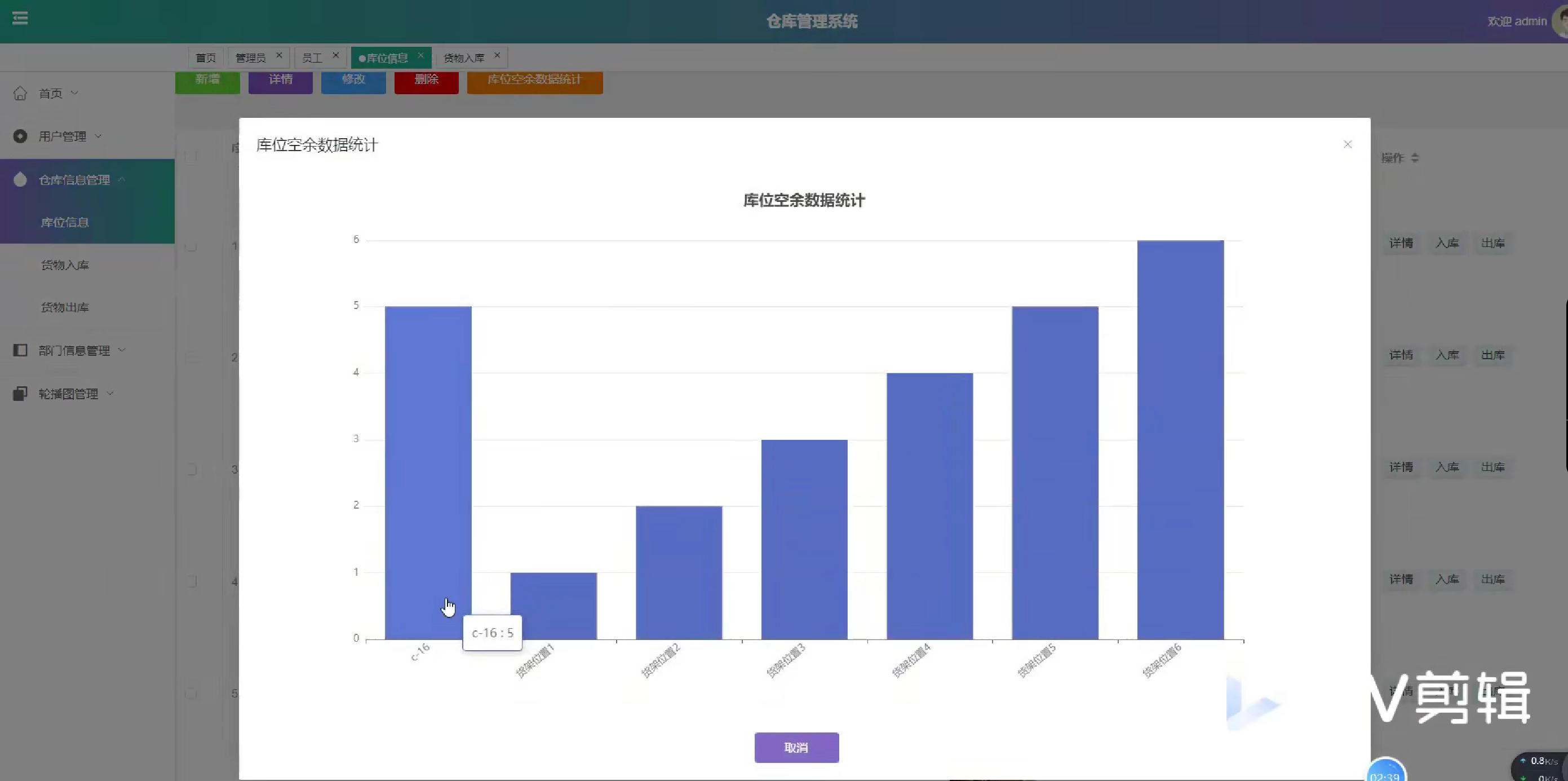The image size is (1568, 781).
Task: Switch to the 员工 tab
Action: point(312,58)
